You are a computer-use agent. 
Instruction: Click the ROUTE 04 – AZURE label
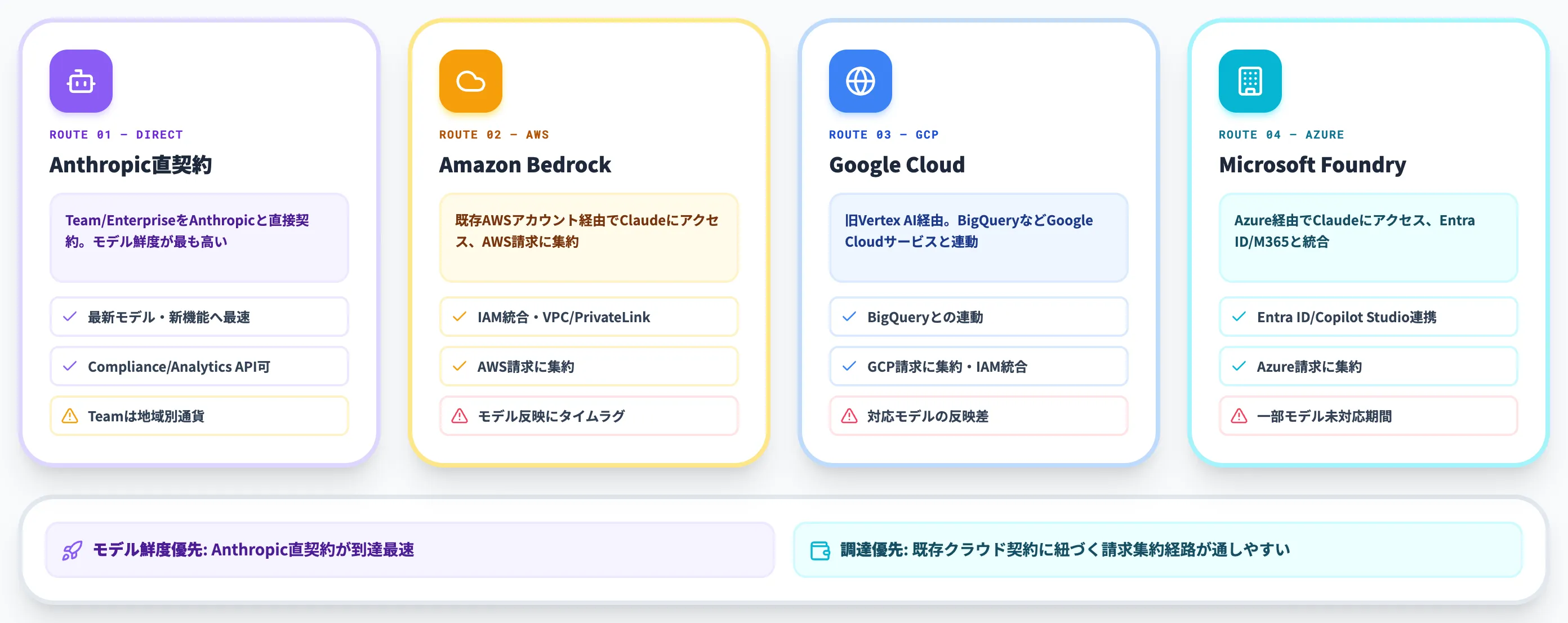[x=1281, y=135]
